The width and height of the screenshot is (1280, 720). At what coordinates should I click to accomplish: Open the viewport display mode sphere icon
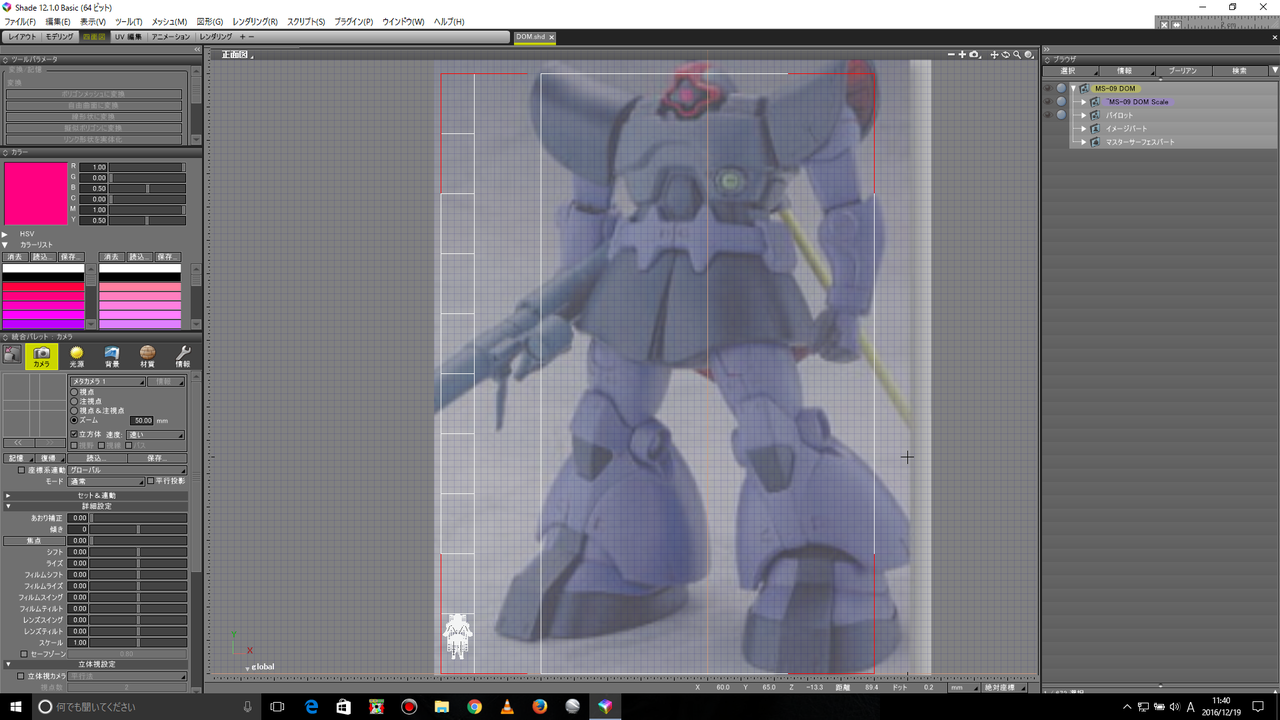(1029, 55)
